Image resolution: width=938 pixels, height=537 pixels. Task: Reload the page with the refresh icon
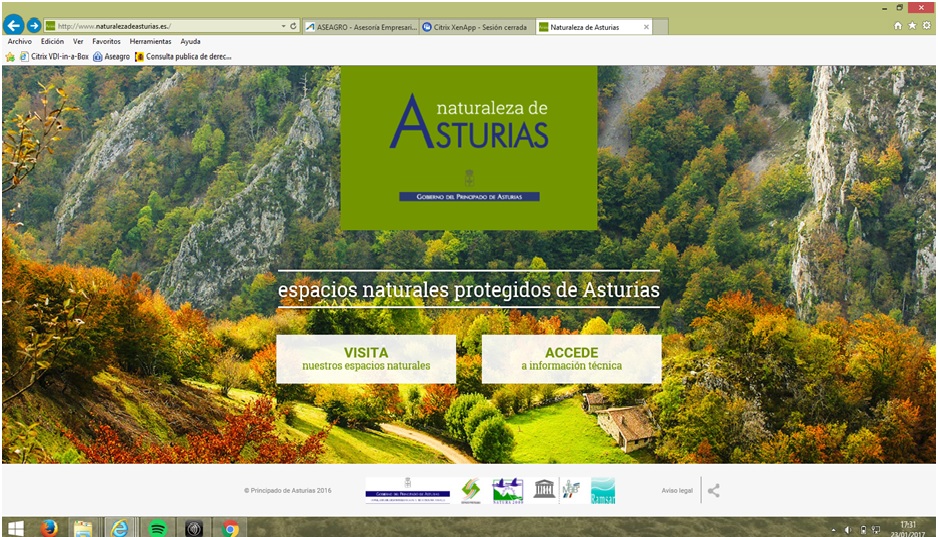[293, 26]
